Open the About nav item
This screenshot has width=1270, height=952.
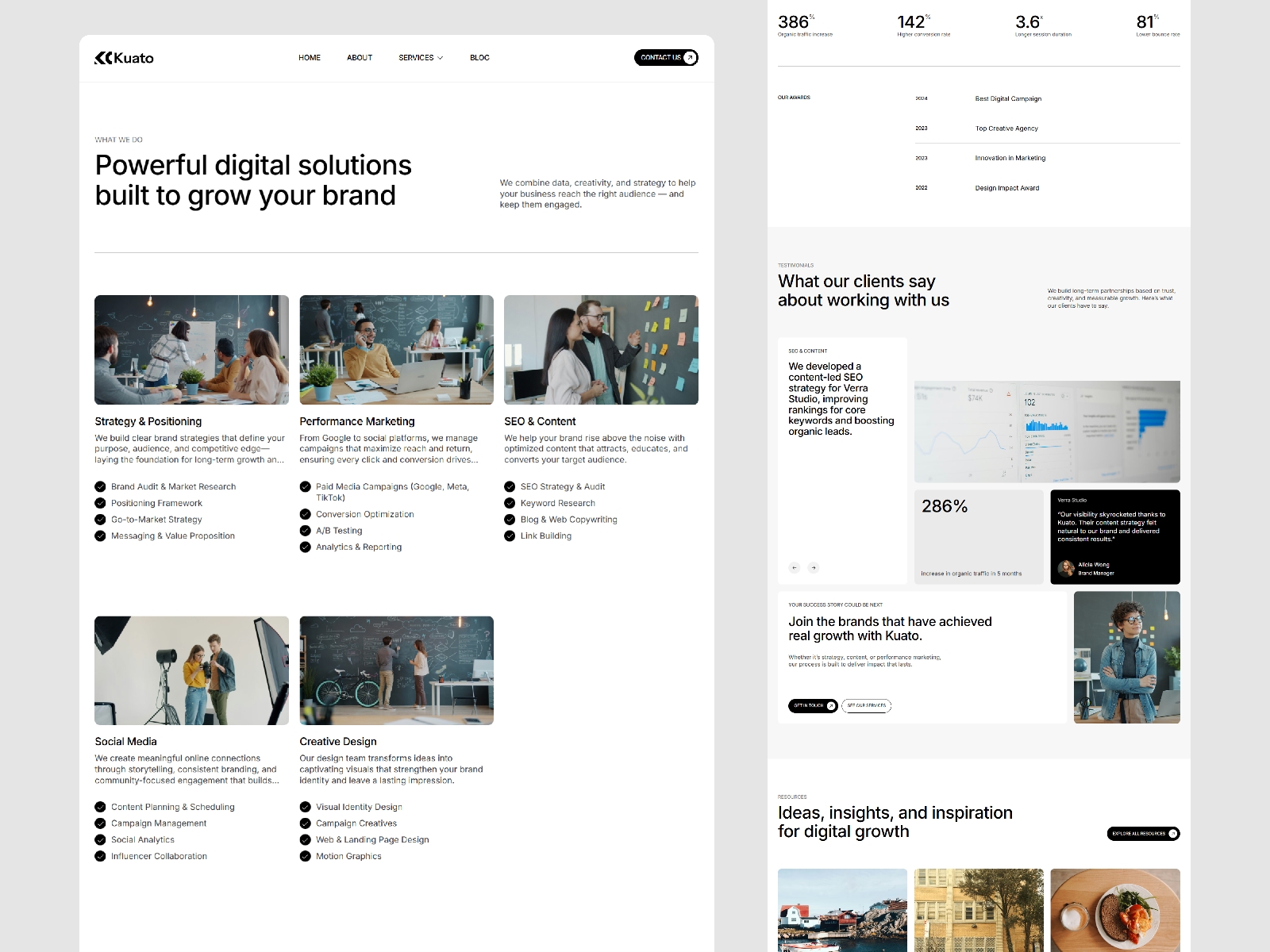pos(360,58)
